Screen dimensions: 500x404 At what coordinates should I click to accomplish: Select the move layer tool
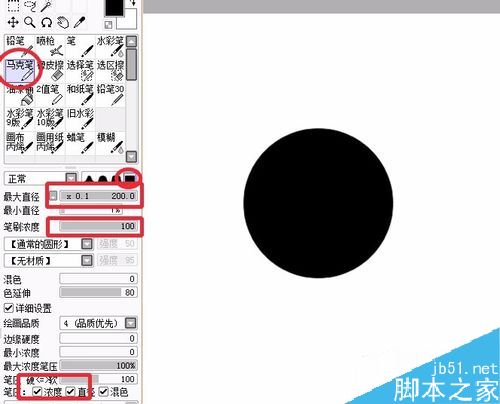13,23
